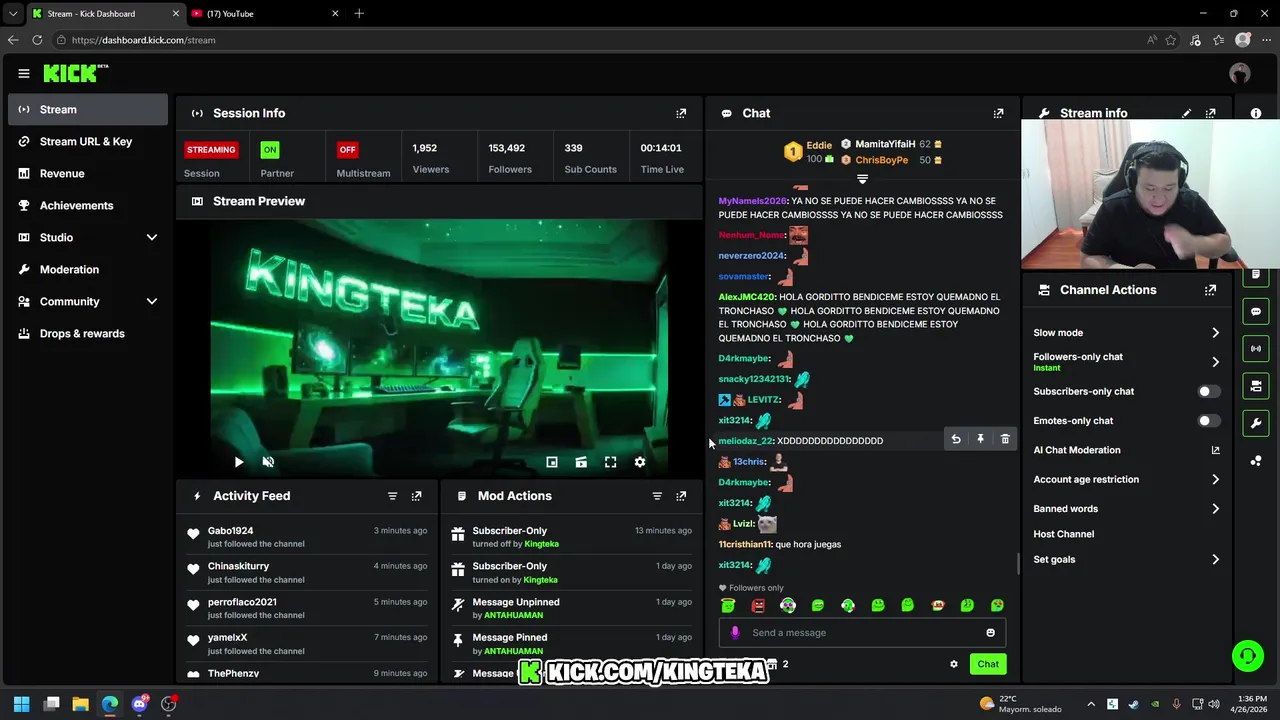Pop out the Stream info panel
Viewport: 1280px width, 720px height.
[1211, 113]
